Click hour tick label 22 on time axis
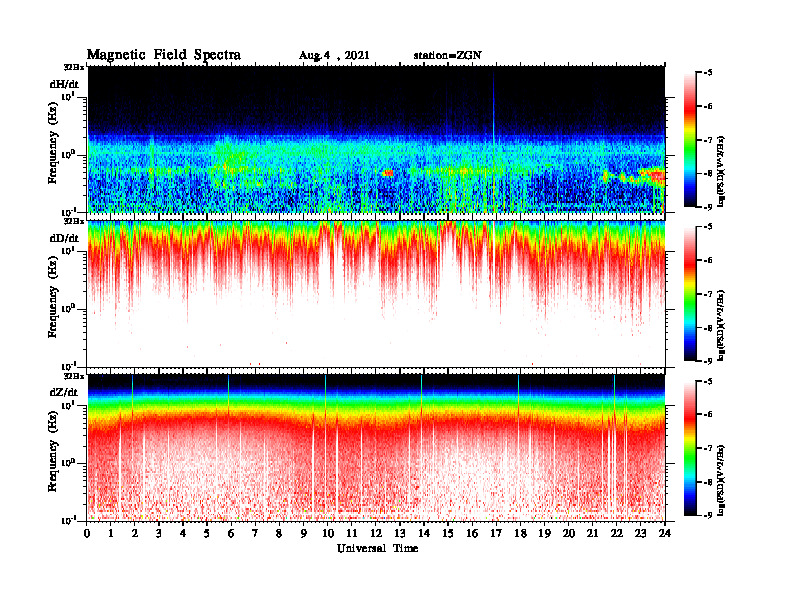The image size is (792, 612). coord(616,533)
